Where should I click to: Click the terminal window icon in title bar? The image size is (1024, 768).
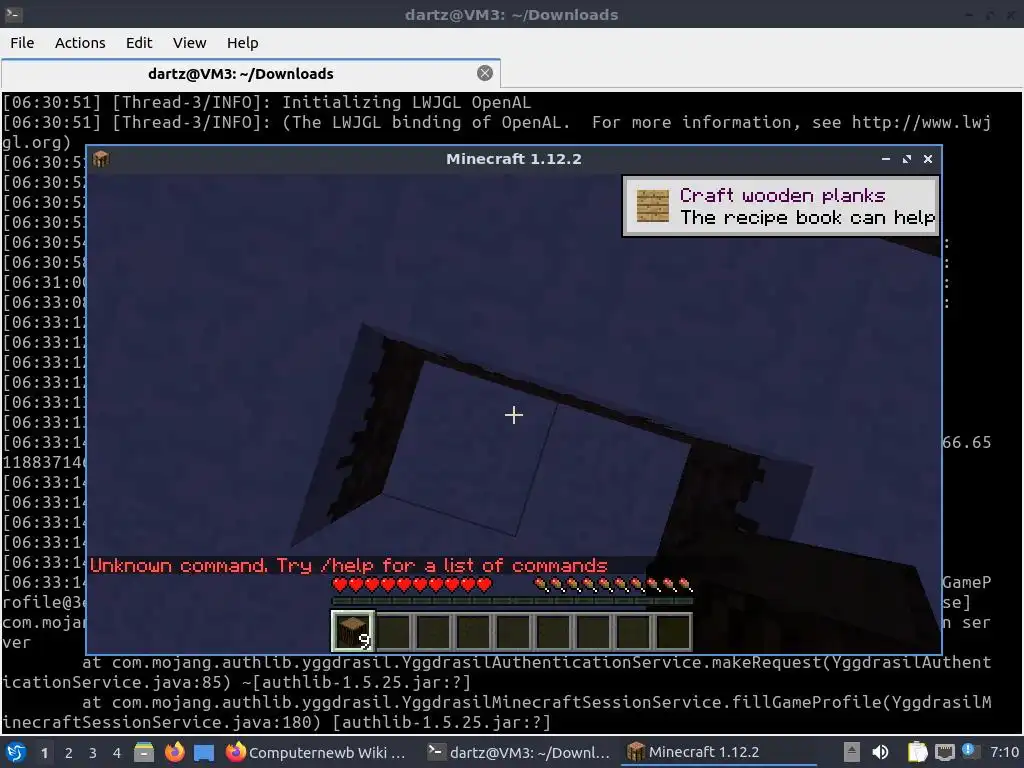point(14,14)
